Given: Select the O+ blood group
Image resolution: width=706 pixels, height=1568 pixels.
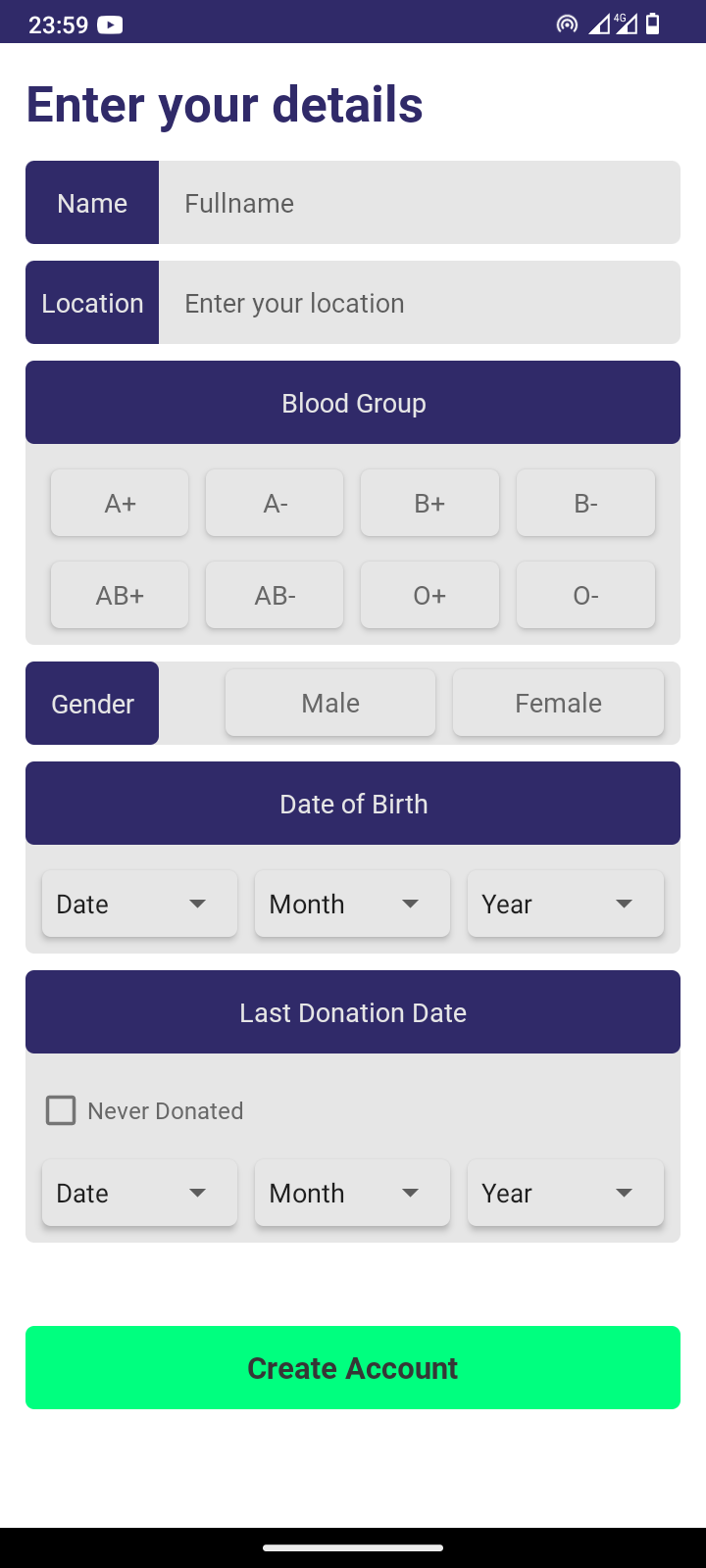Looking at the screenshot, I should click(429, 595).
